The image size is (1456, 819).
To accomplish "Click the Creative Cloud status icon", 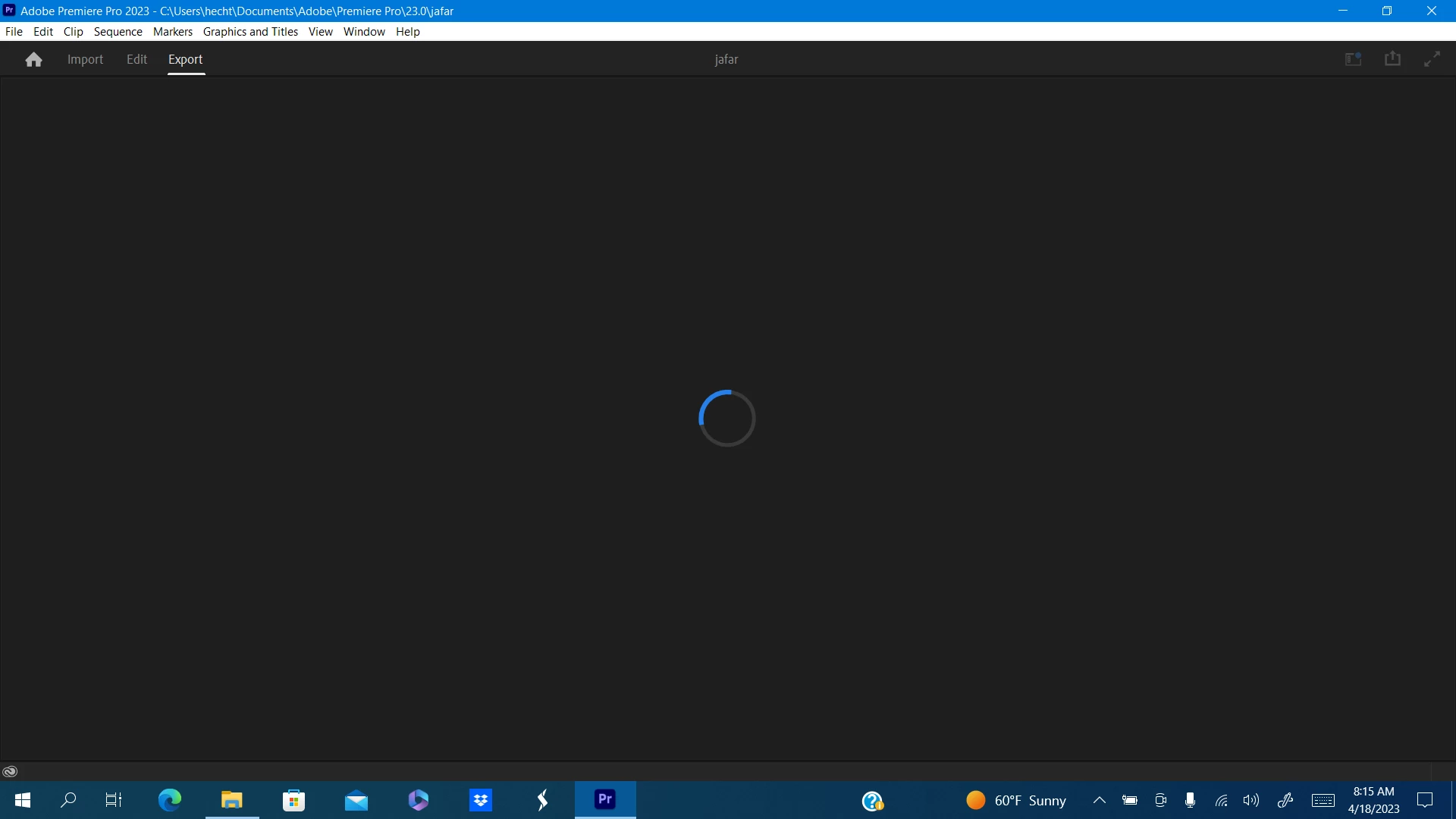I will click(10, 772).
